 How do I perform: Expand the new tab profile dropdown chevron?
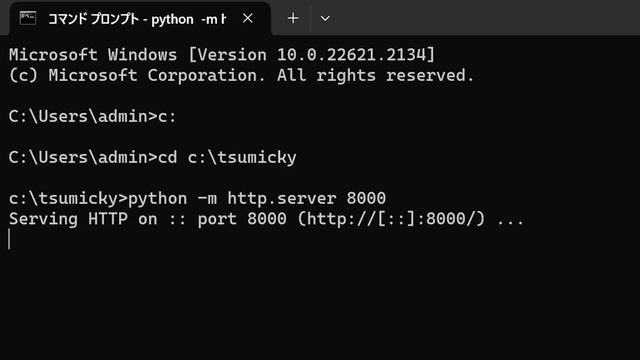(x=325, y=18)
